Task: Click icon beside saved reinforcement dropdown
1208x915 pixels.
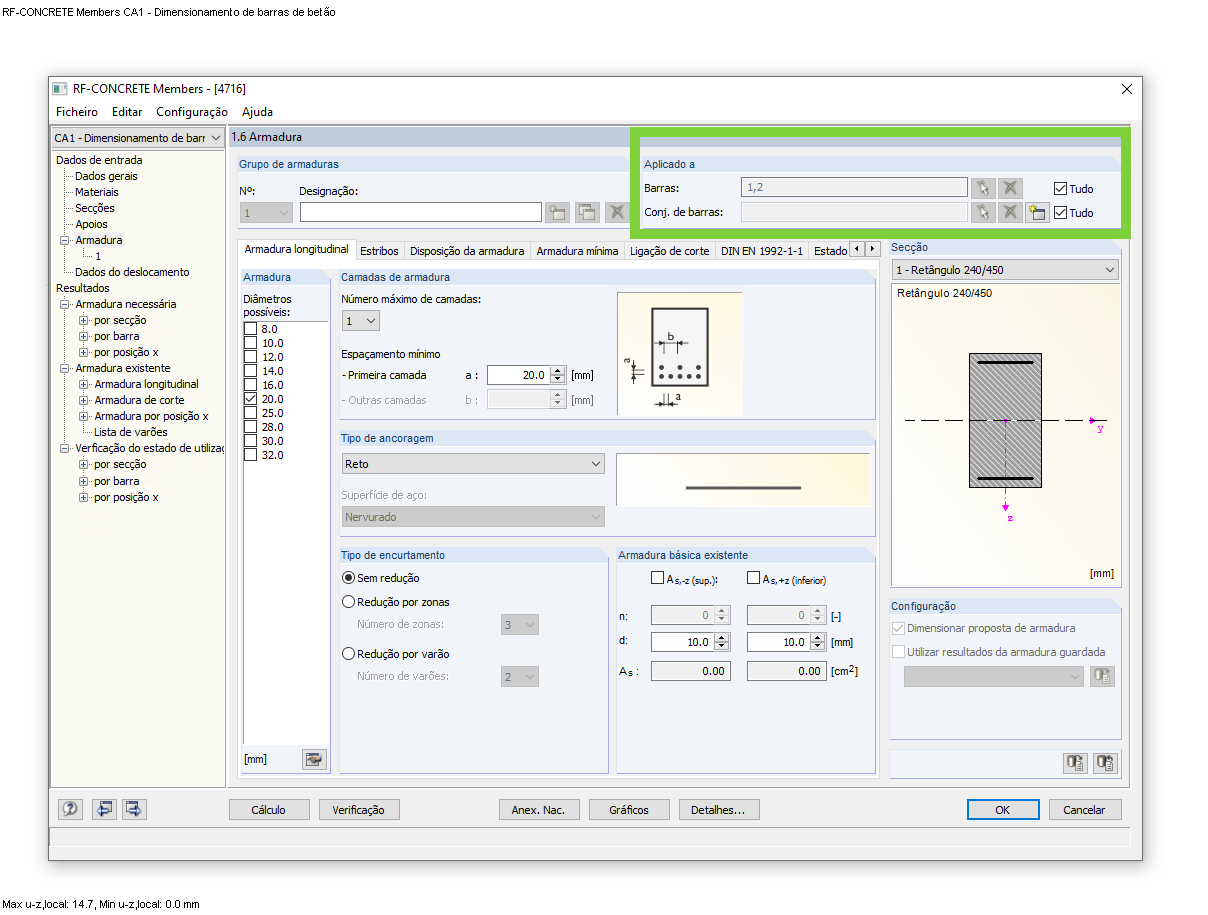Action: (x=1103, y=677)
